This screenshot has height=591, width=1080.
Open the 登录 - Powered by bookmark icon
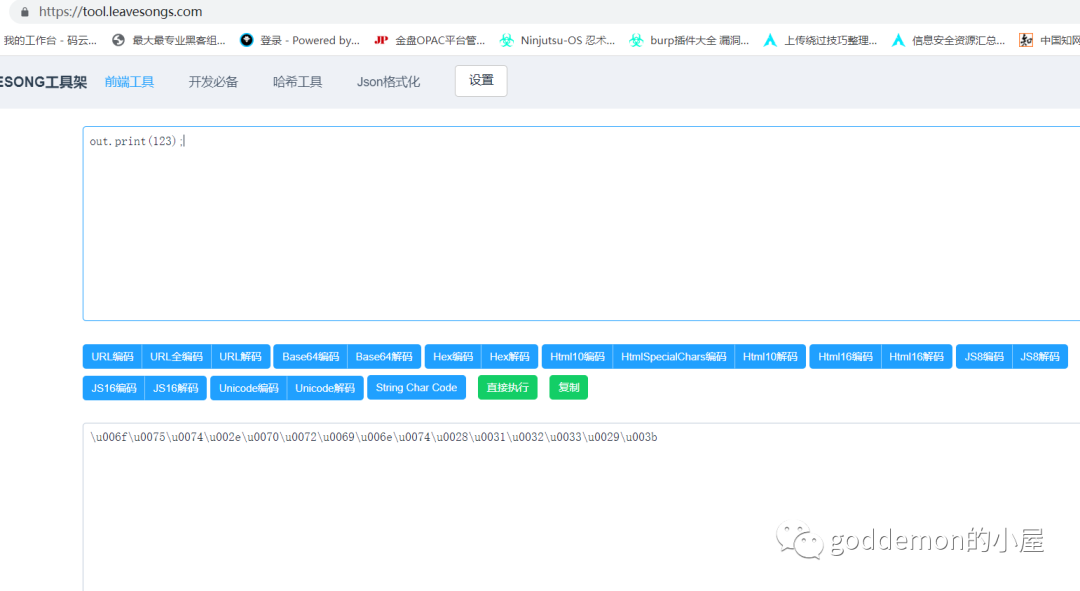pos(247,41)
